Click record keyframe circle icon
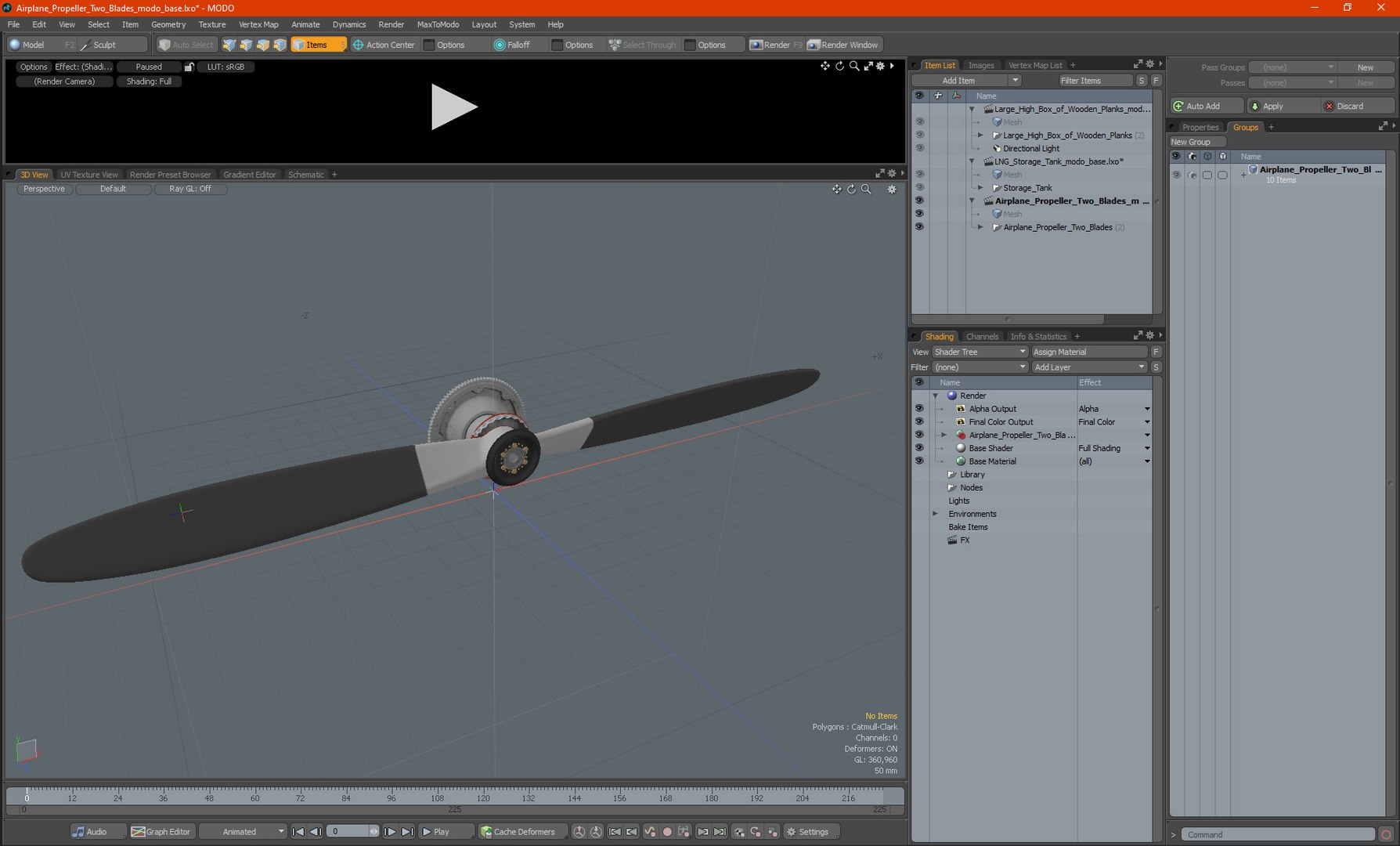Viewport: 1400px width, 846px height. point(667,832)
